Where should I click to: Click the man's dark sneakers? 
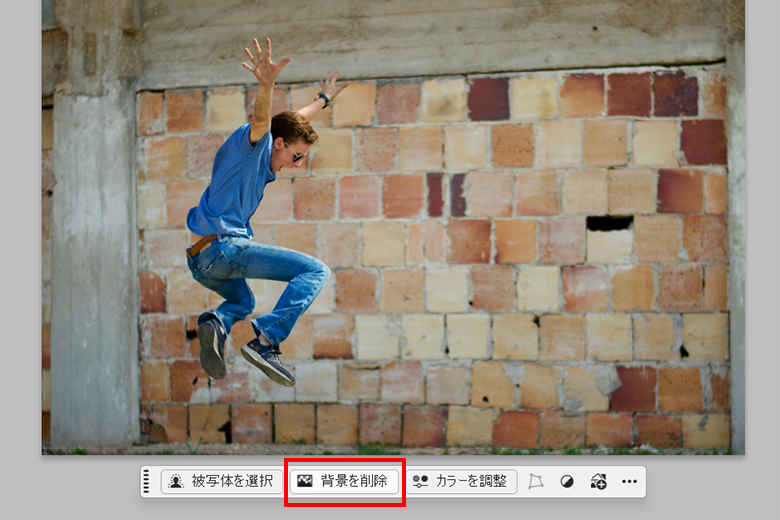266,360
